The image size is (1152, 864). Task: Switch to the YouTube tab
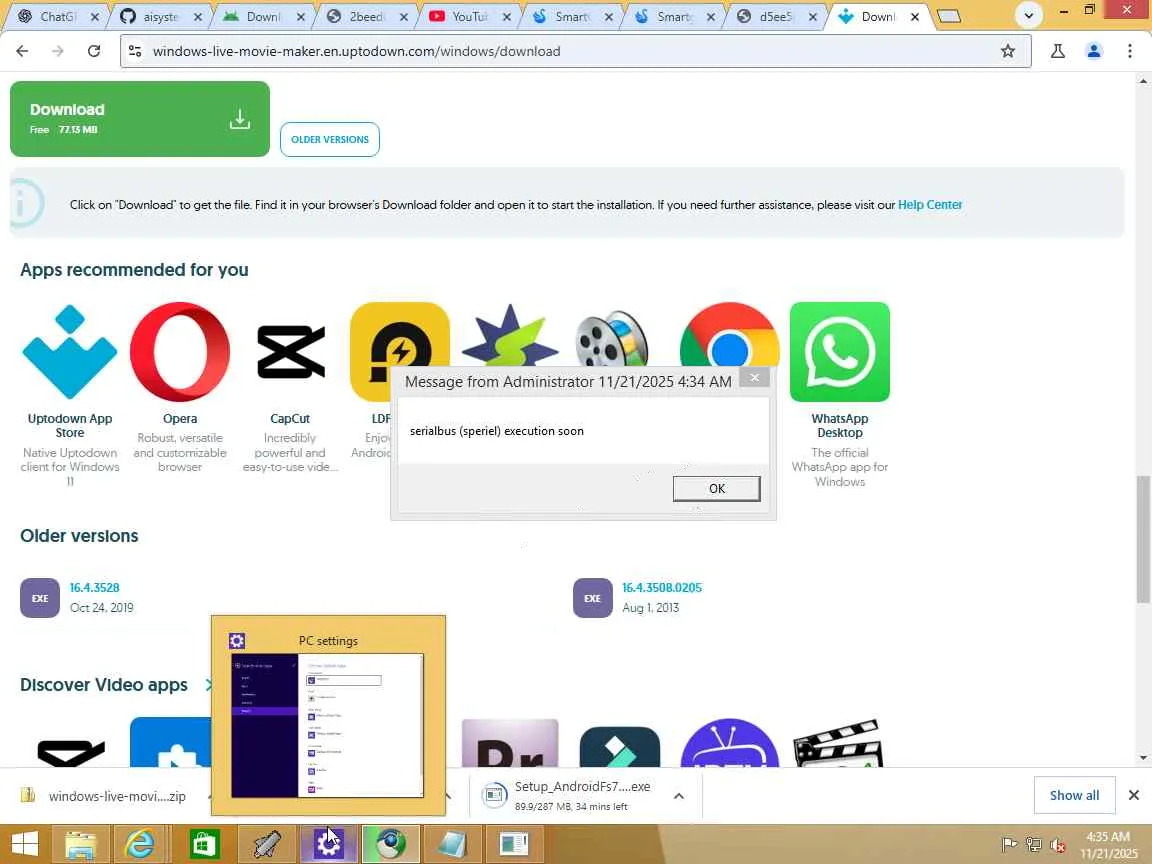click(x=467, y=16)
